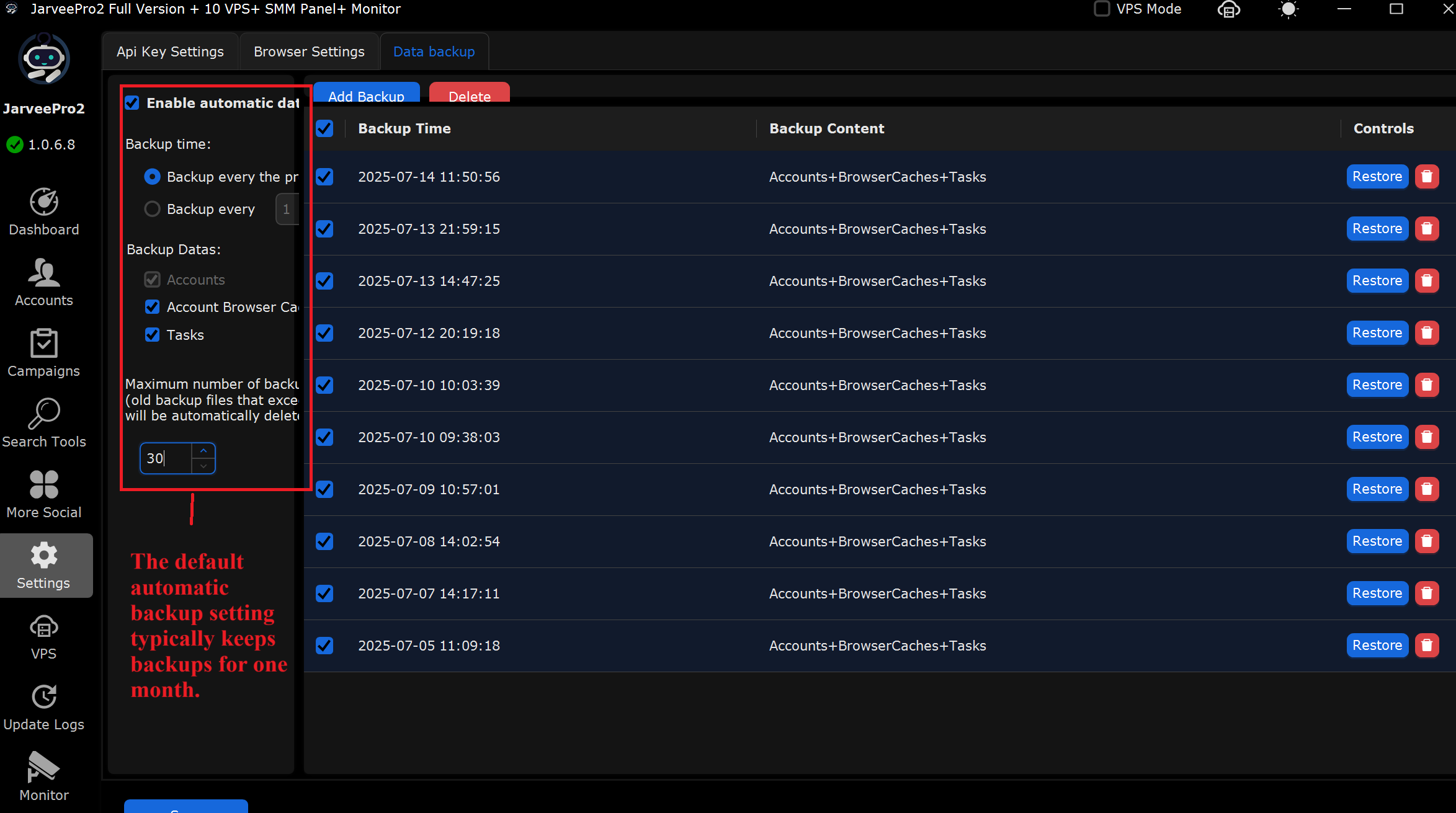Click the green version status check icon
Viewport: 1456px width, 813px height.
tap(14, 145)
